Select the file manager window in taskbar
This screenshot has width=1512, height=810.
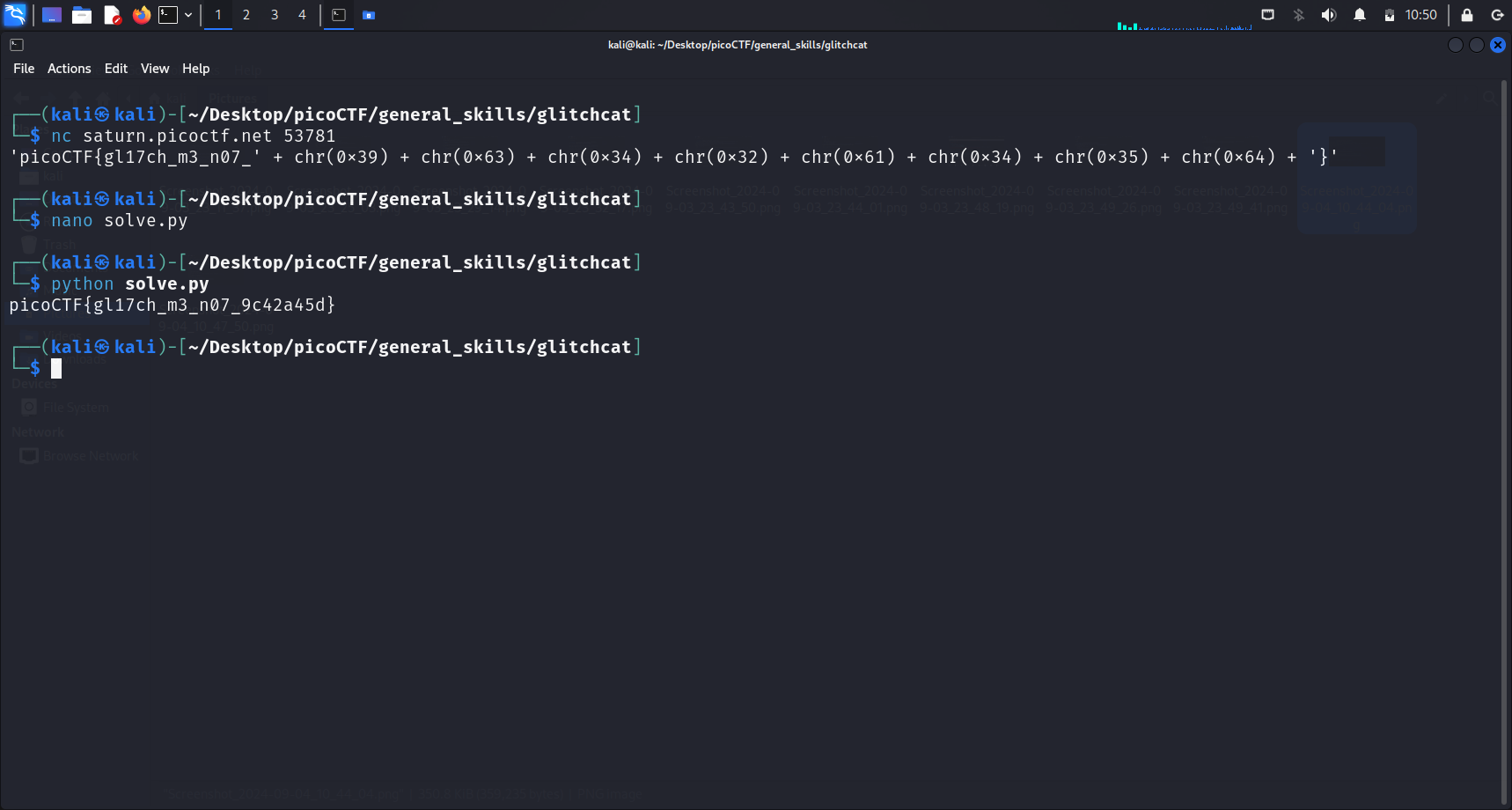[369, 15]
